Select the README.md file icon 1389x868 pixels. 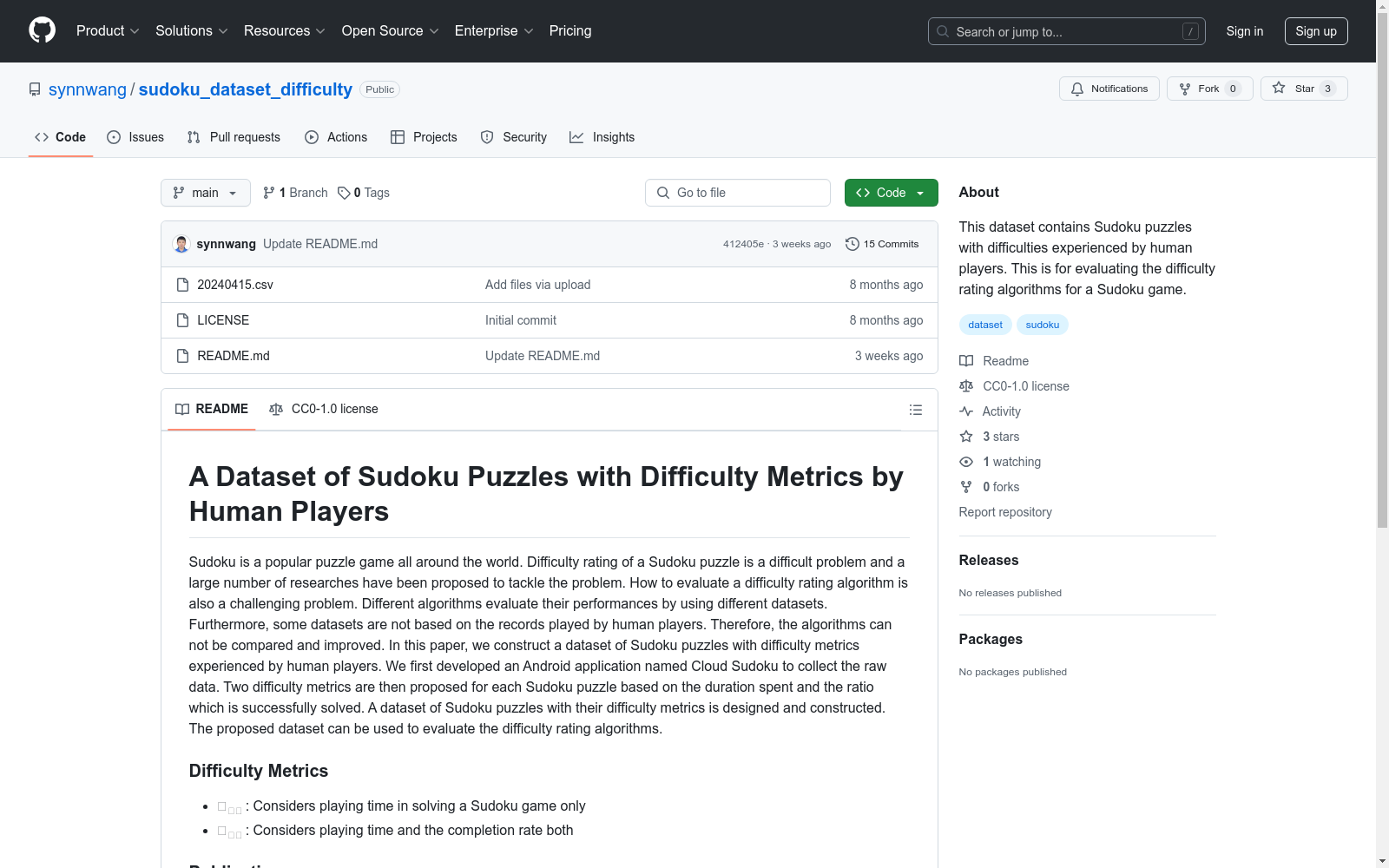[x=182, y=356]
